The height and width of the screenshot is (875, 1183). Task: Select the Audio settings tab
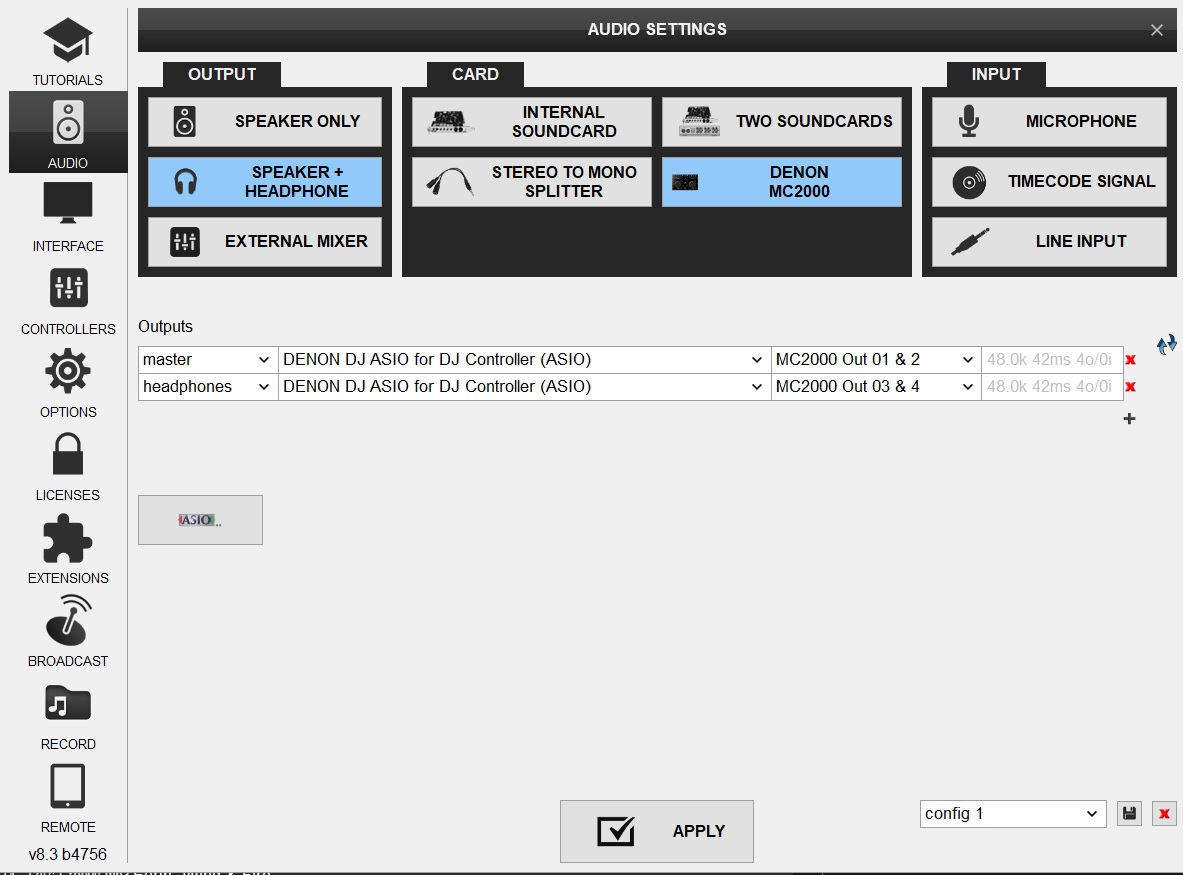(x=68, y=133)
